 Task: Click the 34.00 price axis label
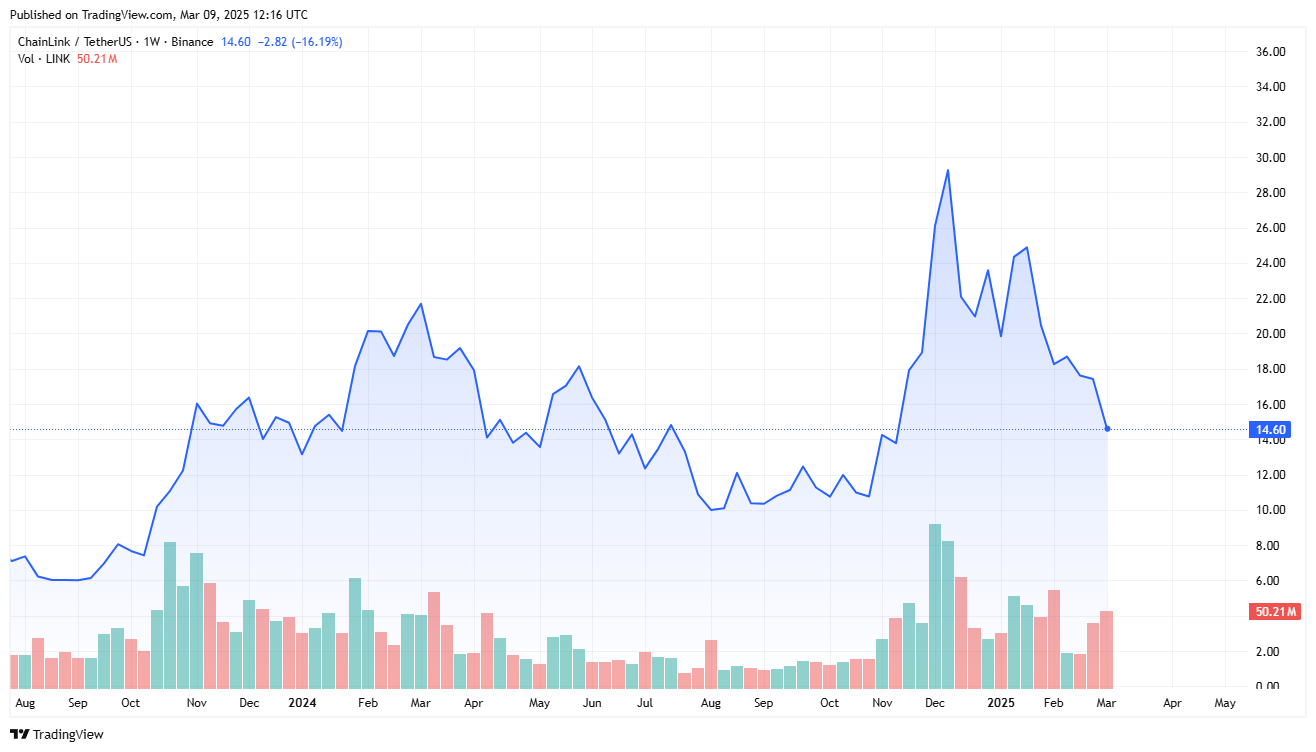tap(1271, 87)
